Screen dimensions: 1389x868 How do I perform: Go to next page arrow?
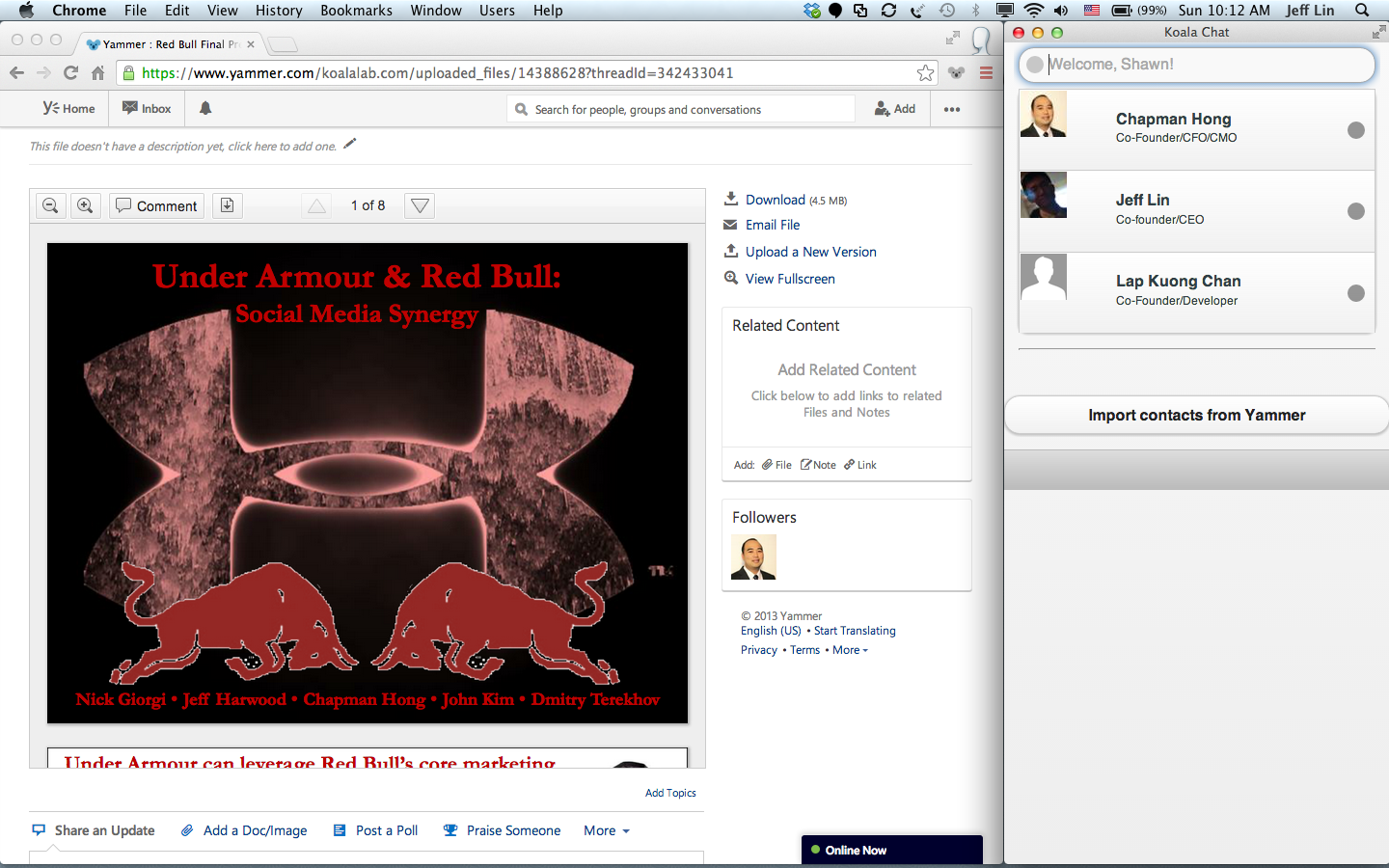tap(420, 205)
